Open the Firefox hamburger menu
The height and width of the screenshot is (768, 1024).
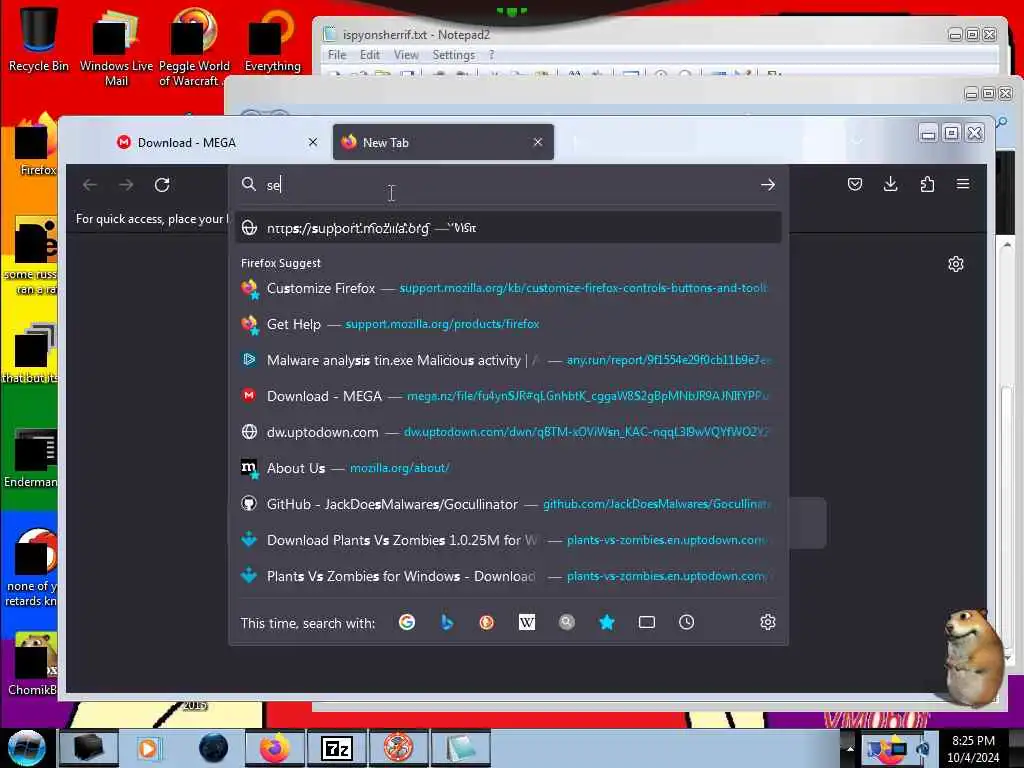[963, 184]
